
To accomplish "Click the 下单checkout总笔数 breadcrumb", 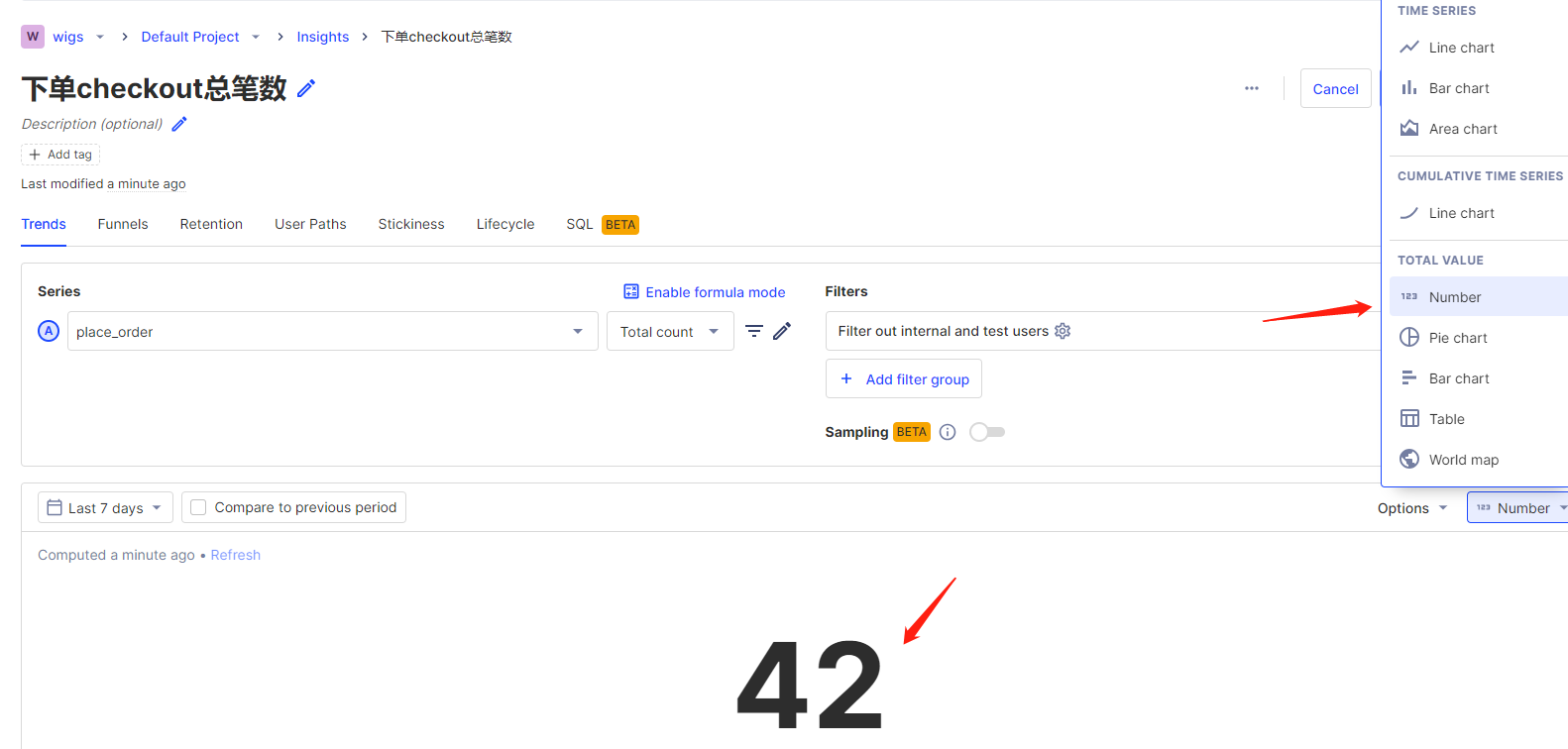I will [x=447, y=37].
